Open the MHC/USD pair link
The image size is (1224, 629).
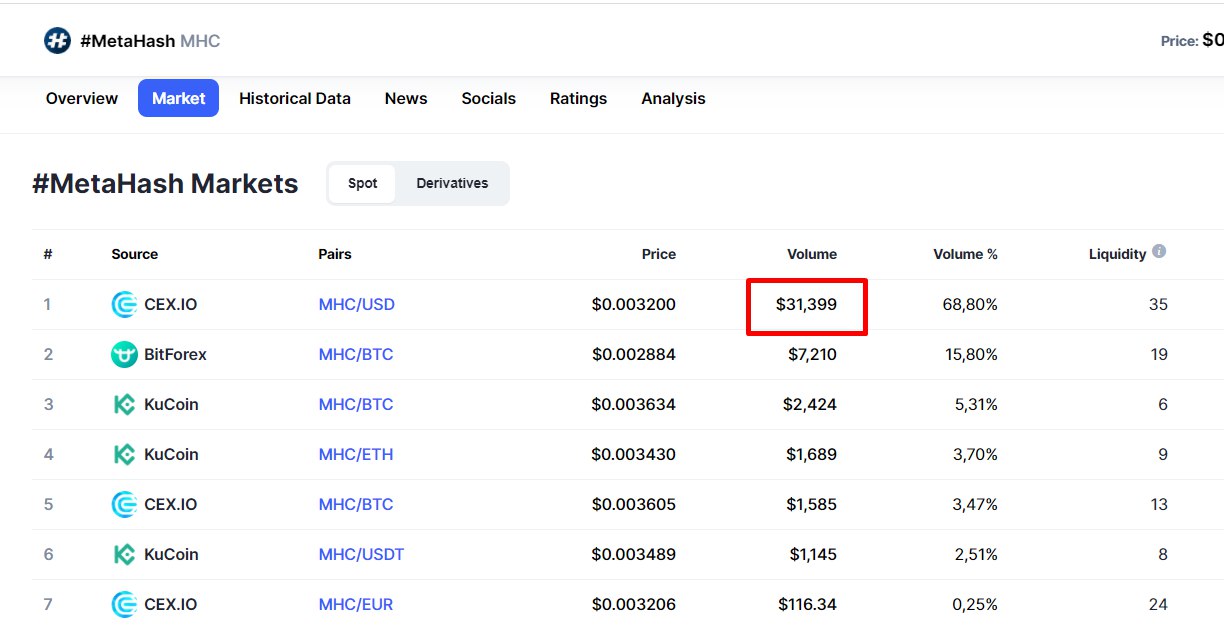pos(357,304)
